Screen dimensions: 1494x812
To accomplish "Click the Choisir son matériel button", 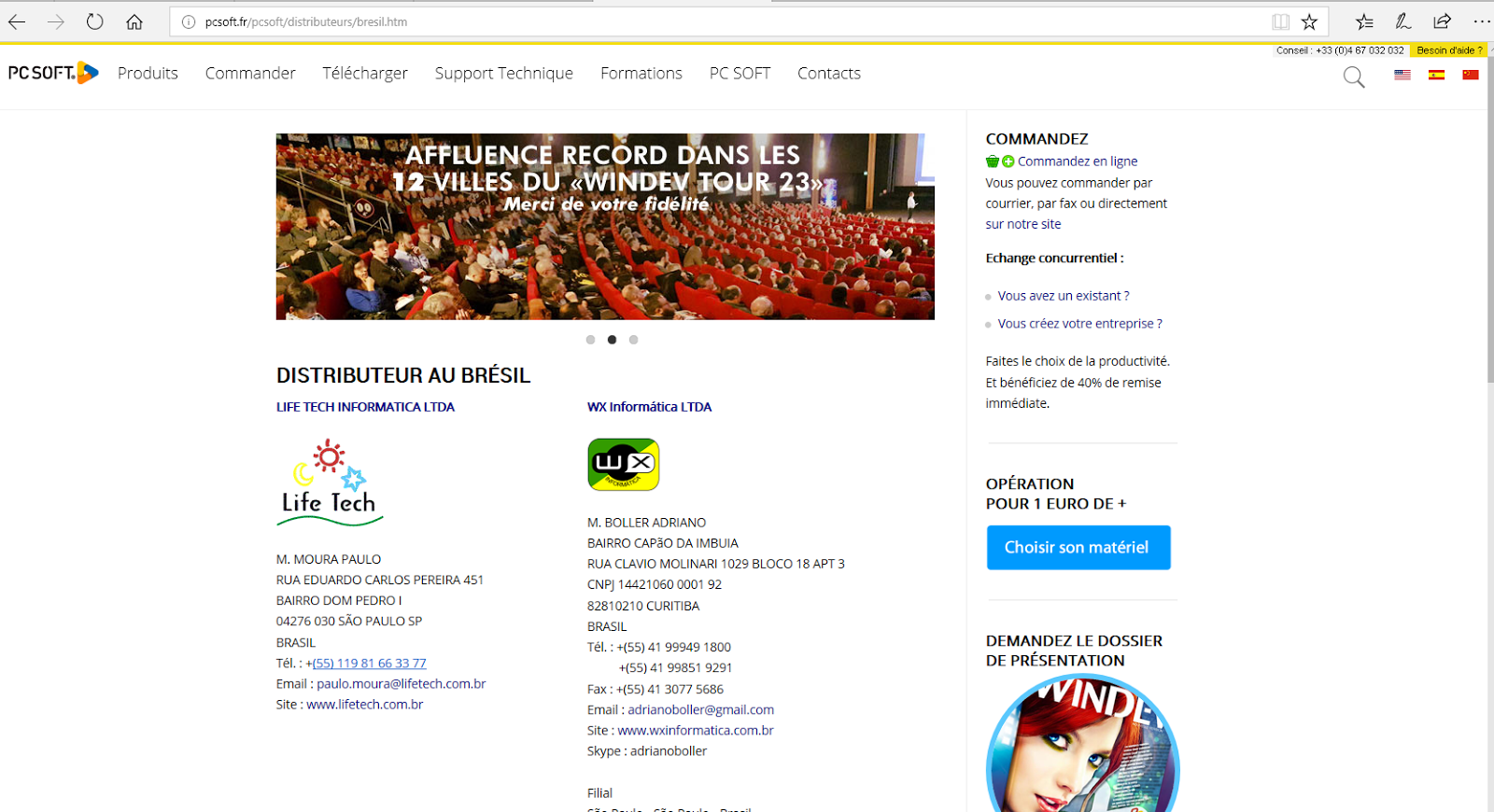I will 1078,547.
